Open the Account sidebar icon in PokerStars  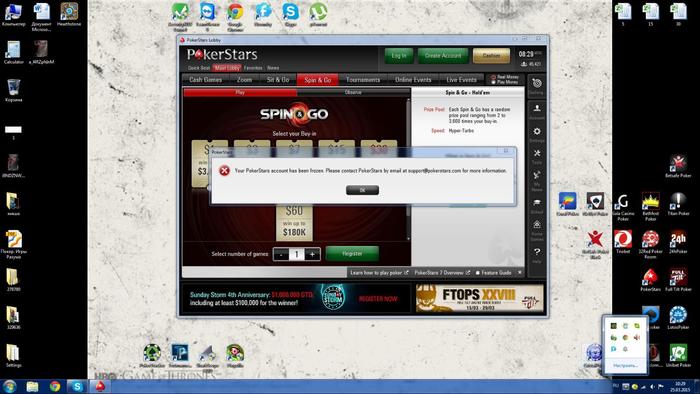pos(537,112)
